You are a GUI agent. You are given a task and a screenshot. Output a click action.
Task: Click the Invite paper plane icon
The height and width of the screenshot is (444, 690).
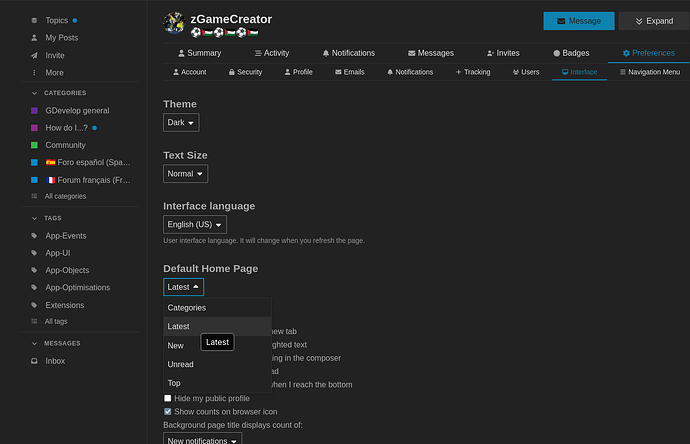[x=34, y=55]
